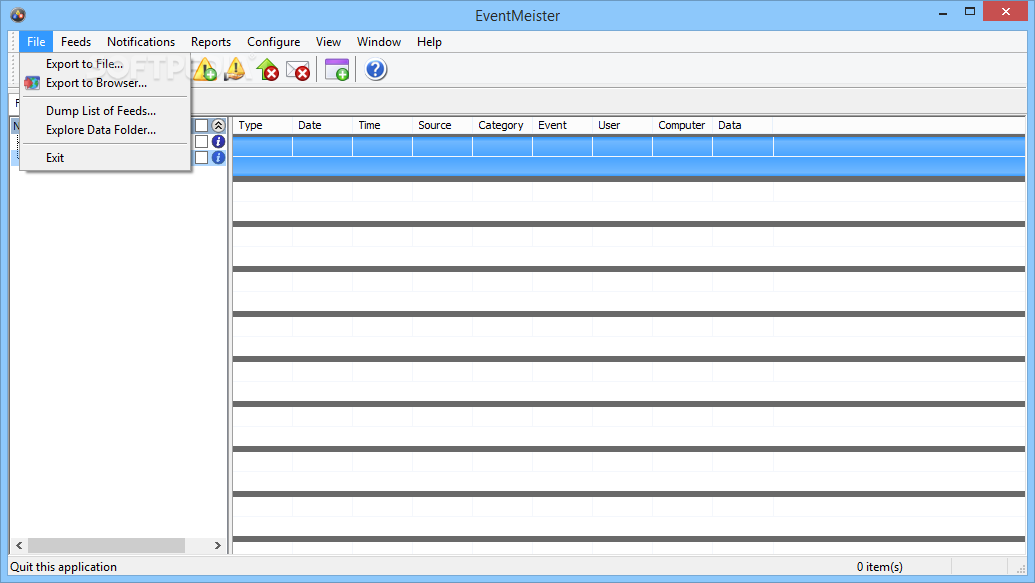
Task: Open the Window menu
Action: point(379,42)
